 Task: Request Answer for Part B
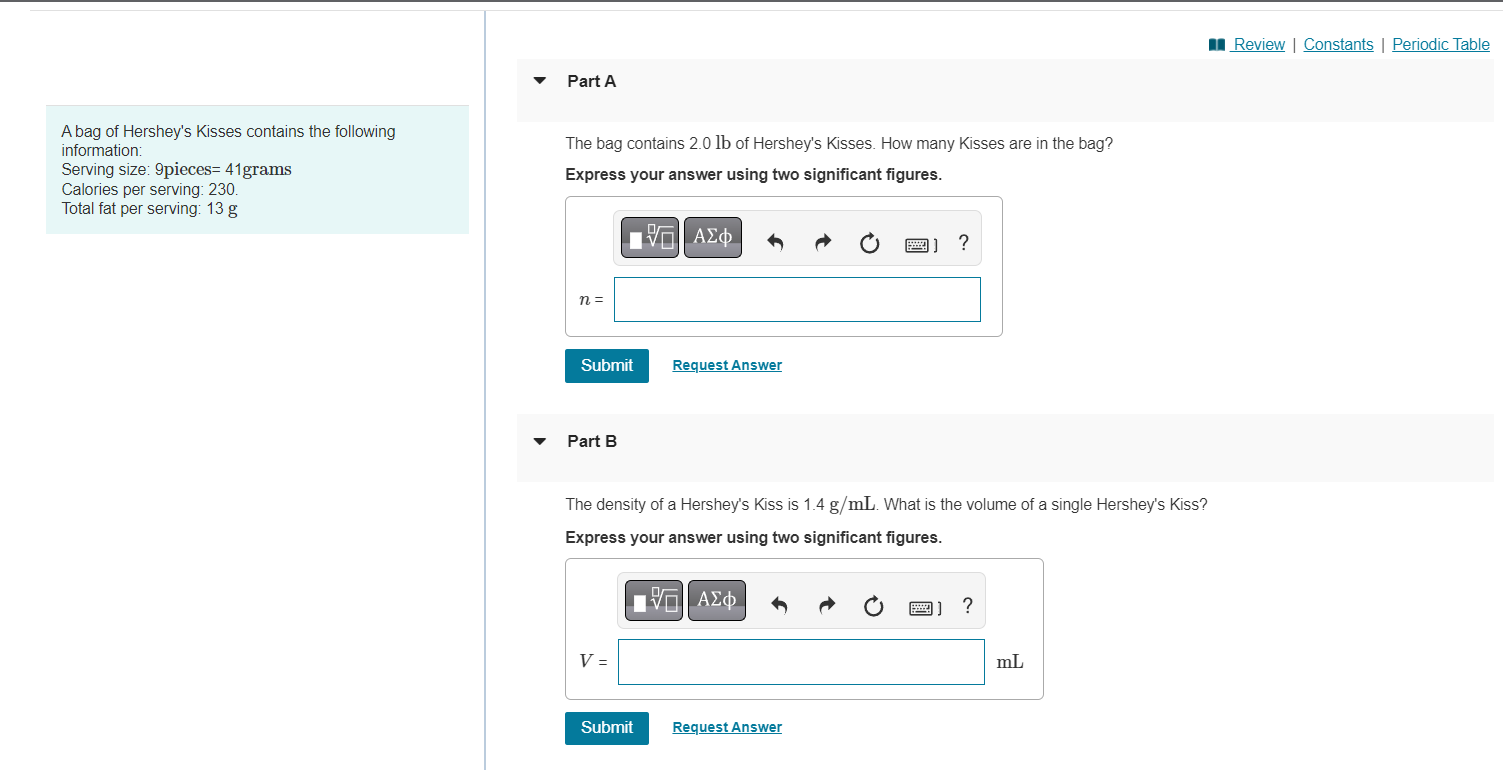tap(727, 728)
